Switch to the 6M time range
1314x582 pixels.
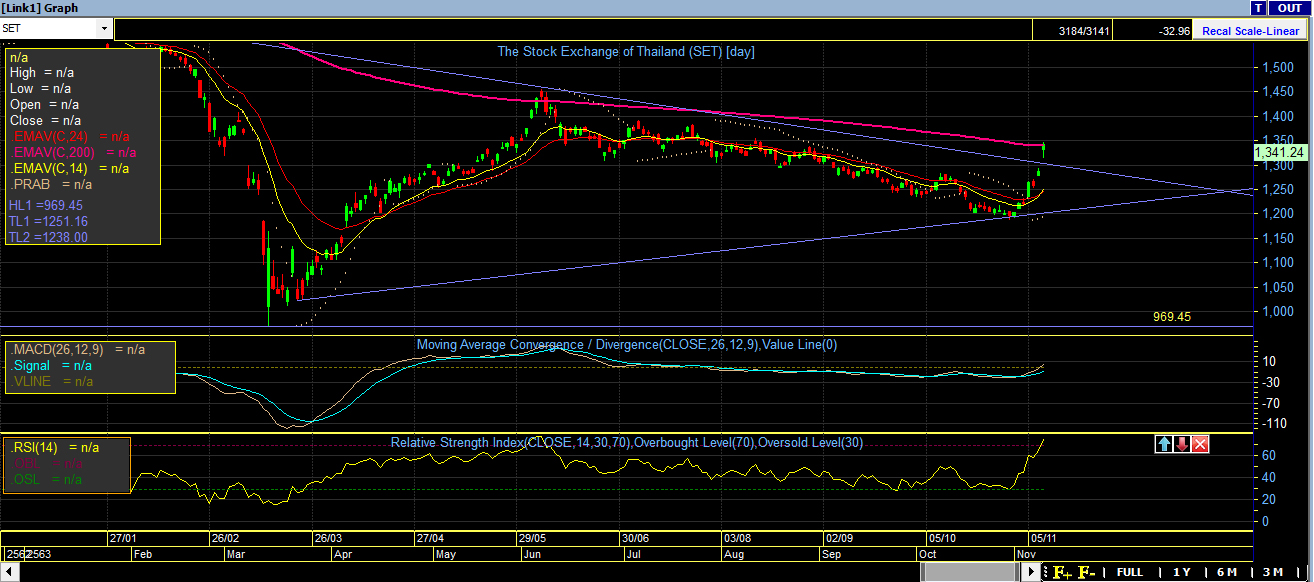(1226, 572)
